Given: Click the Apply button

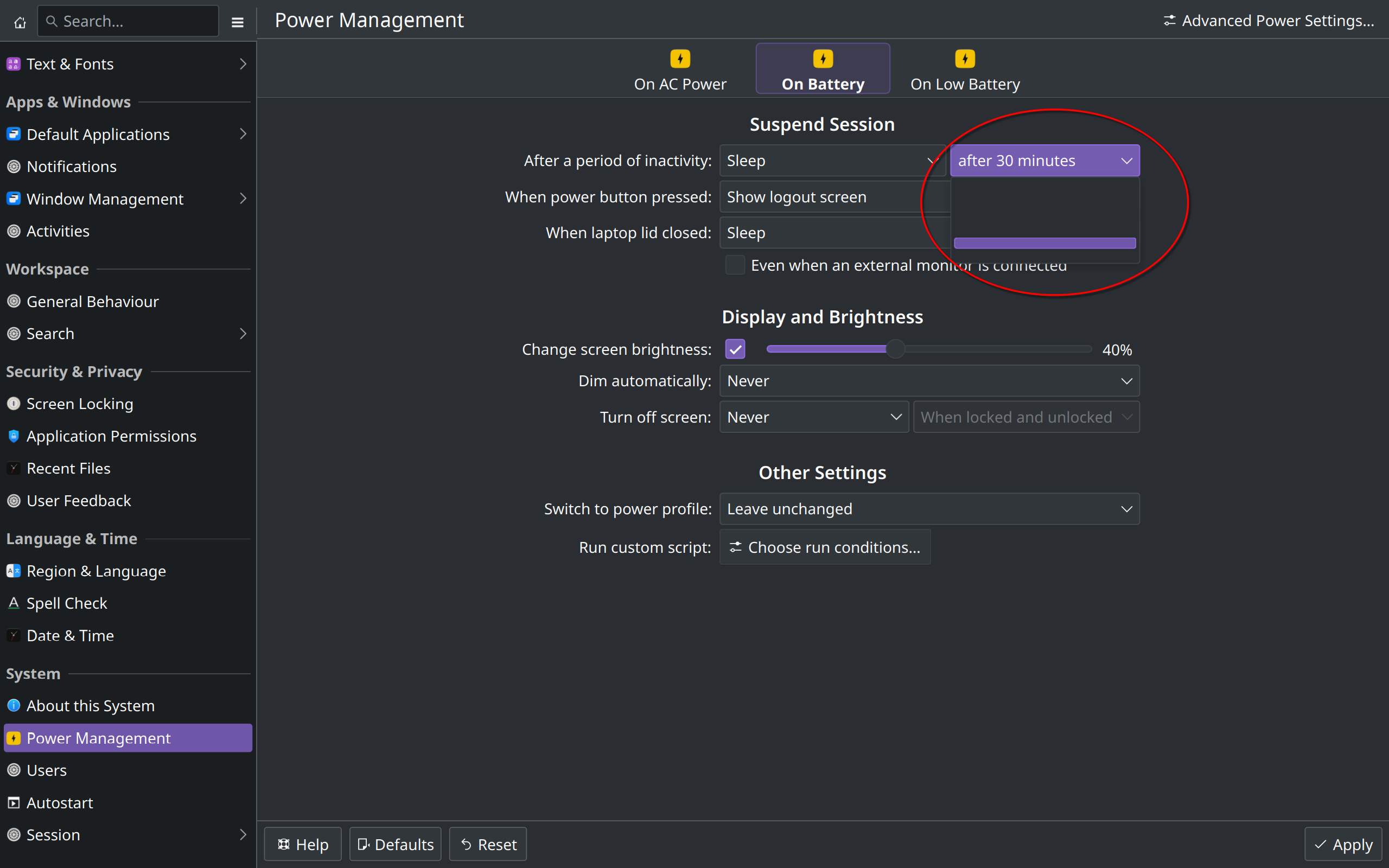Looking at the screenshot, I should pyautogui.click(x=1343, y=844).
